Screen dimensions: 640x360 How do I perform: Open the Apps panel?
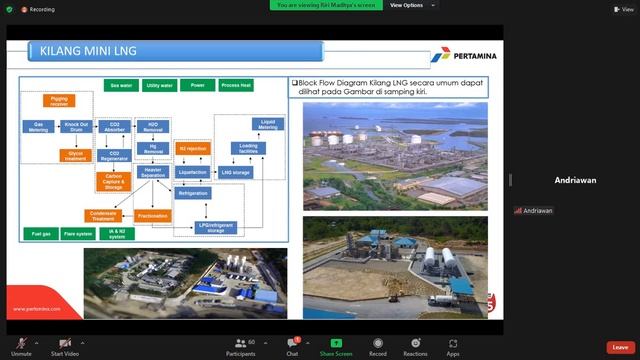[x=453, y=347]
